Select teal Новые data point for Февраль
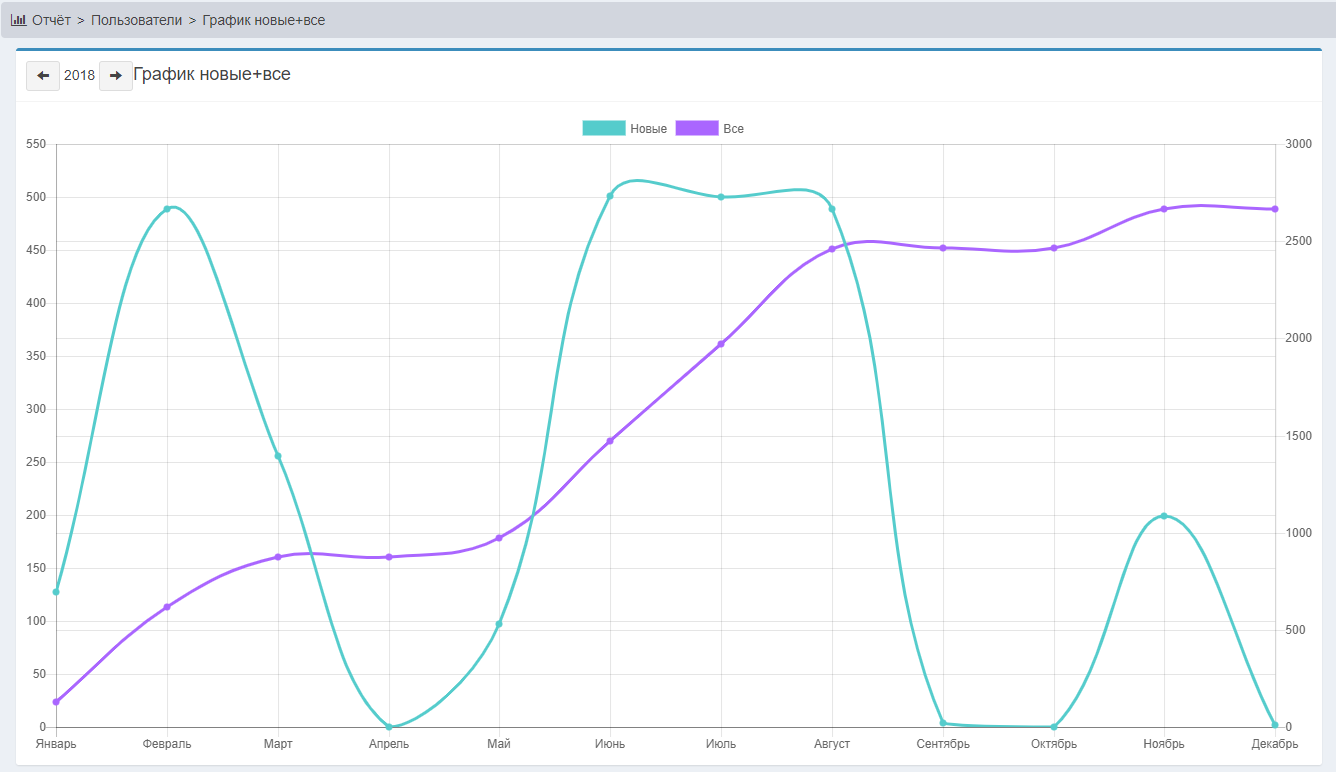Viewport: 1336px width, 772px height. tap(167, 209)
